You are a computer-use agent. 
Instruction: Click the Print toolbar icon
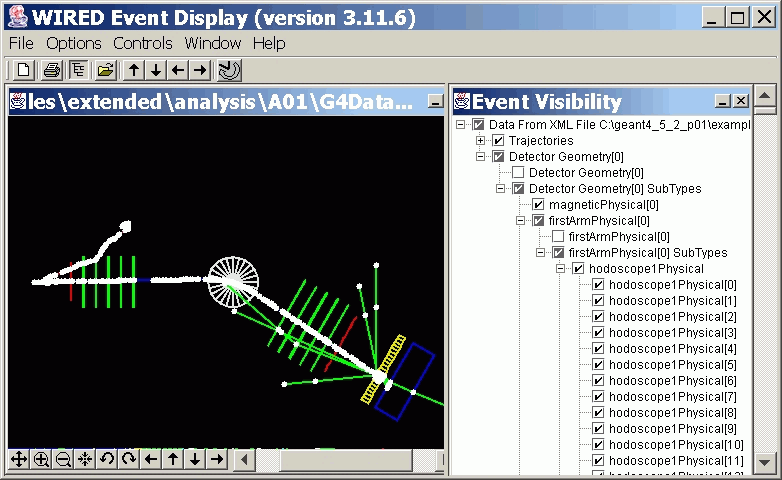(x=51, y=70)
